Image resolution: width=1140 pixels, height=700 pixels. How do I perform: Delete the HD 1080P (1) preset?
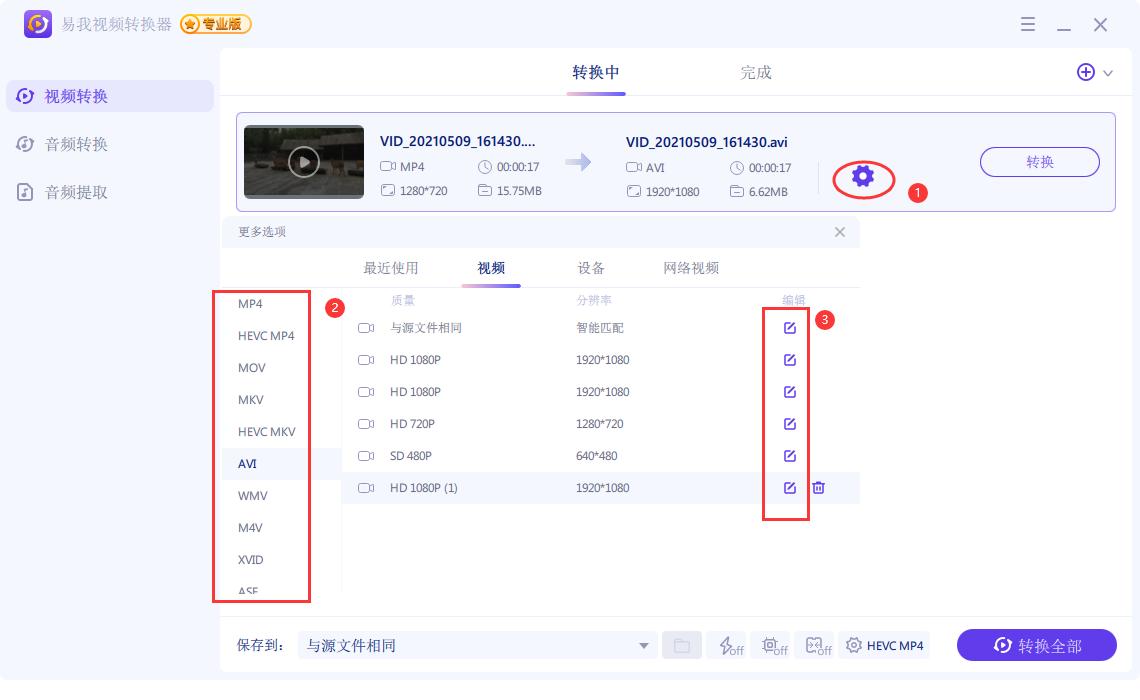818,487
